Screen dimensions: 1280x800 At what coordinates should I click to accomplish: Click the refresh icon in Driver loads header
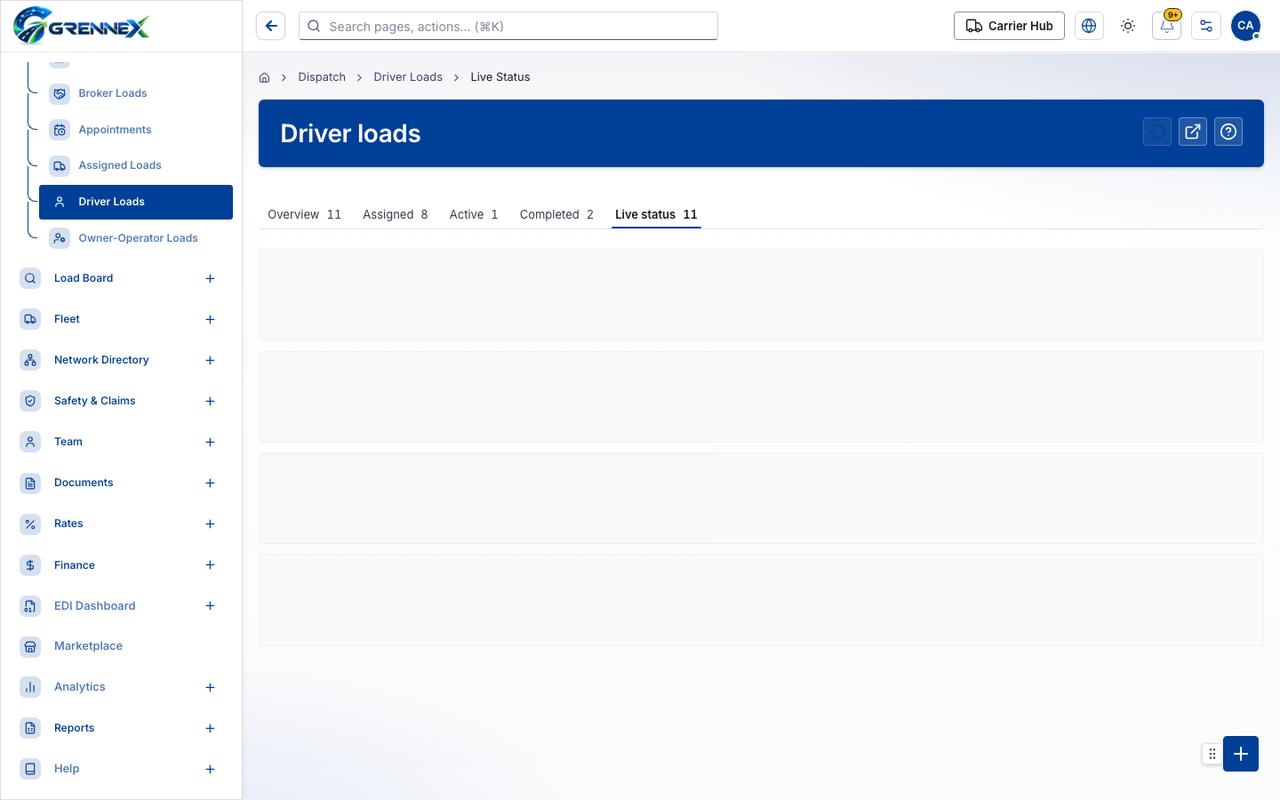[x=1157, y=132]
